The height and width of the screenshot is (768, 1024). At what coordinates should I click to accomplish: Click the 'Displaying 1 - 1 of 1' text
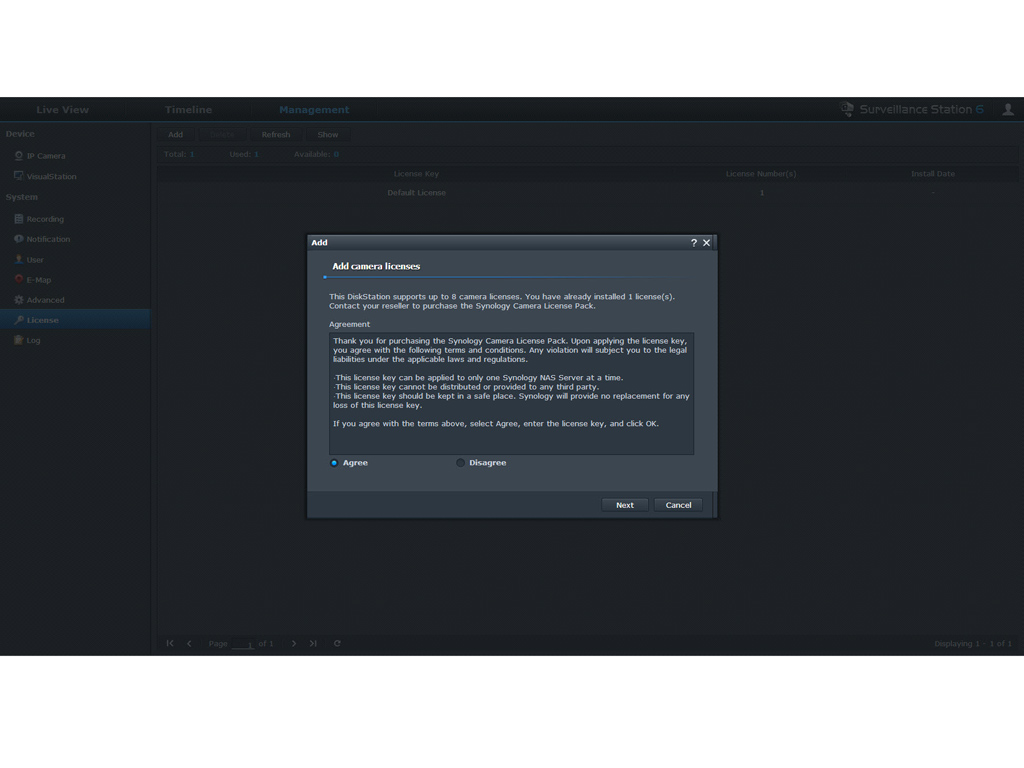pos(972,644)
